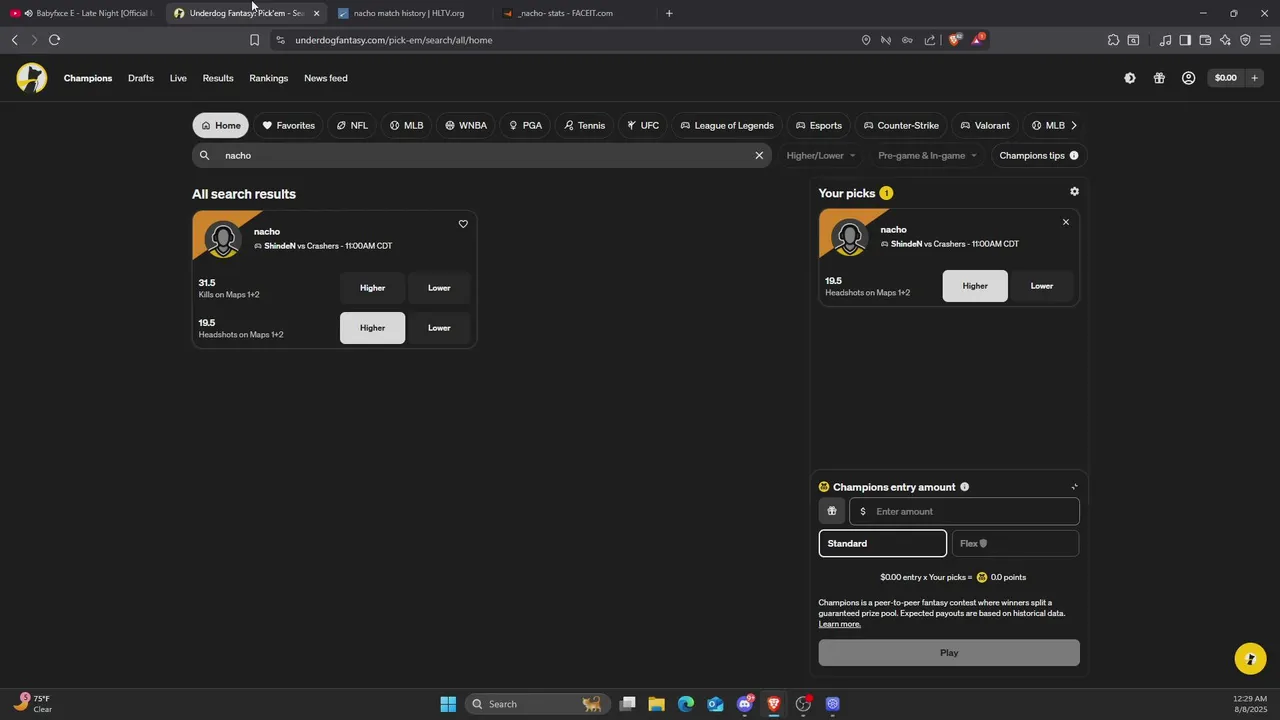
Task: Clear the nacho search text
Action: pos(759,155)
